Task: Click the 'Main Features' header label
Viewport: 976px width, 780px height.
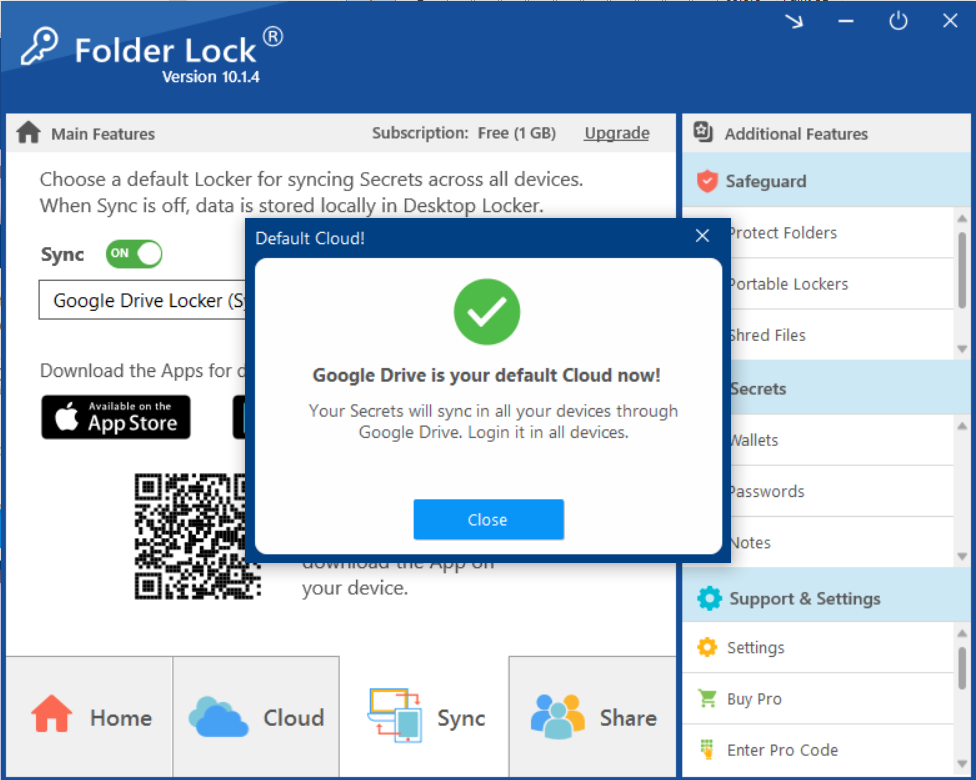Action: (x=103, y=134)
